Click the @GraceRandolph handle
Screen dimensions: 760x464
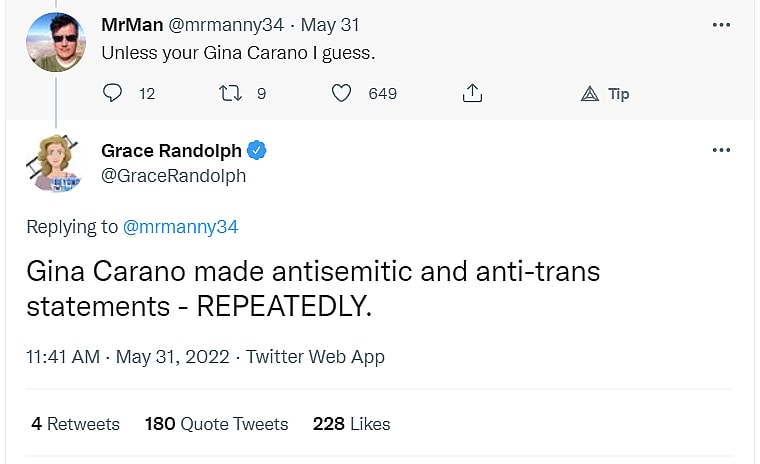(x=173, y=176)
